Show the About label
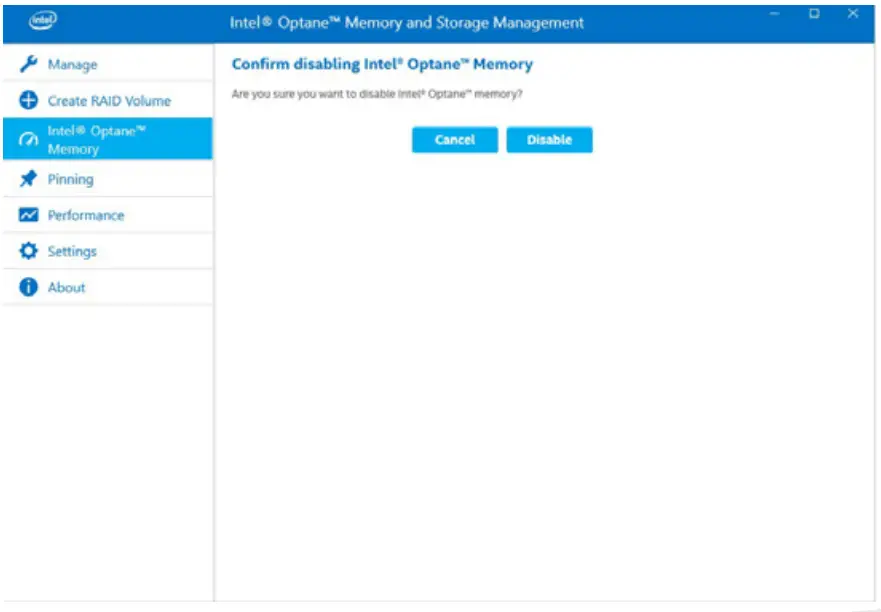 click(66, 287)
